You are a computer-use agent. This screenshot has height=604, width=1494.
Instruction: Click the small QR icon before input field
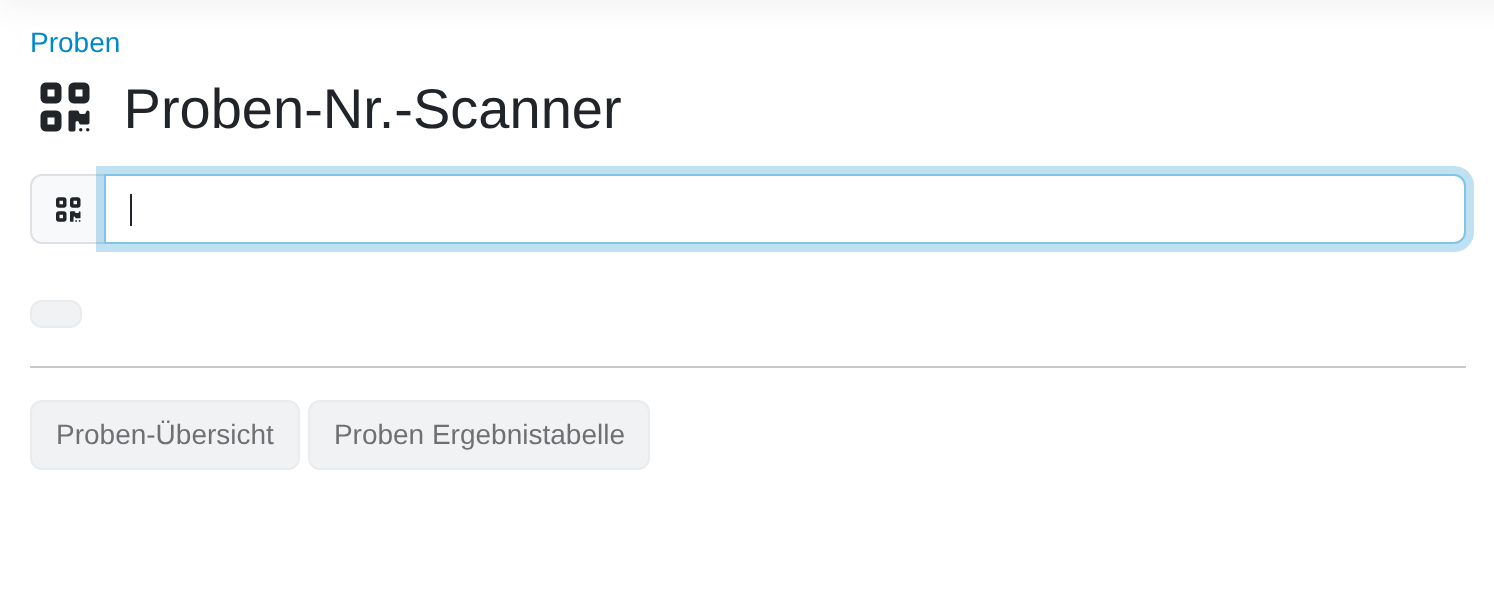click(68, 209)
